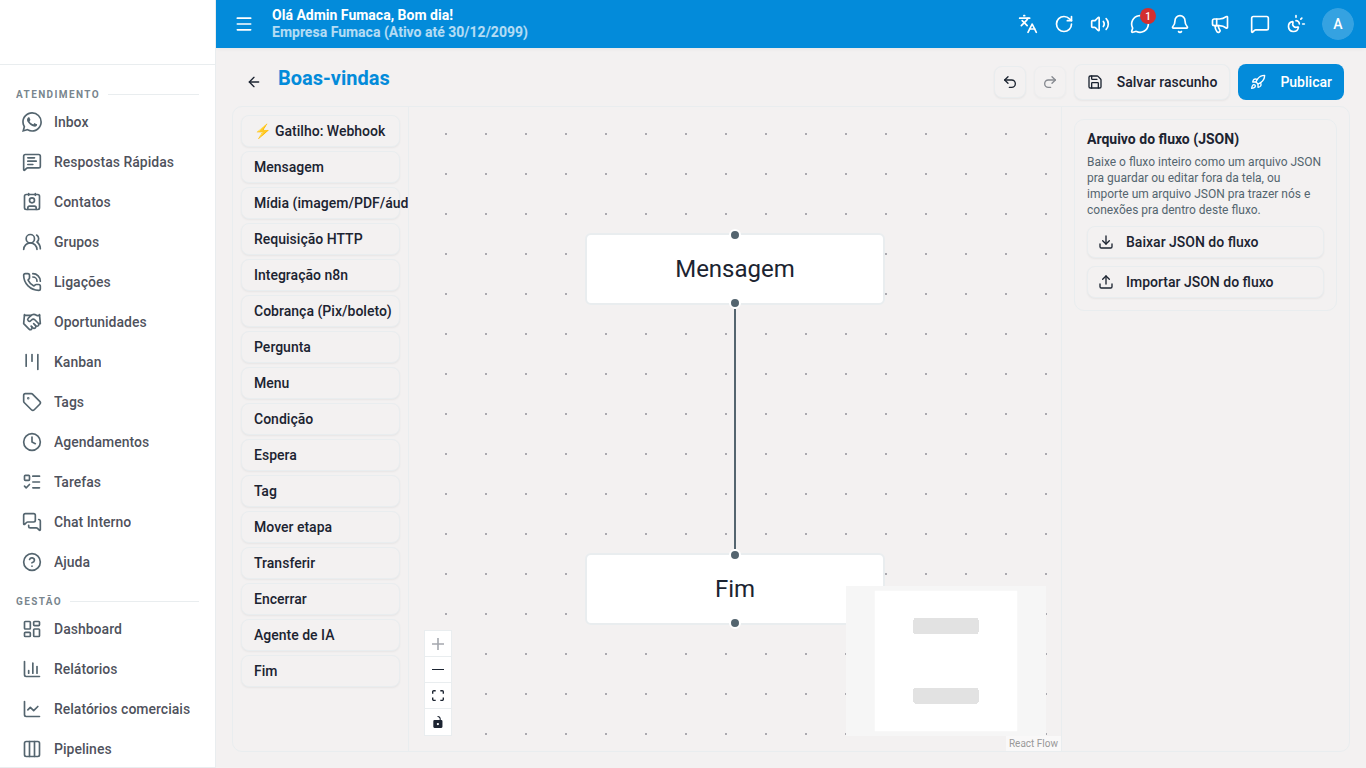Viewport: 1366px width, 768px height.
Task: Add a Gatilho: Webhook block
Action: pos(320,131)
